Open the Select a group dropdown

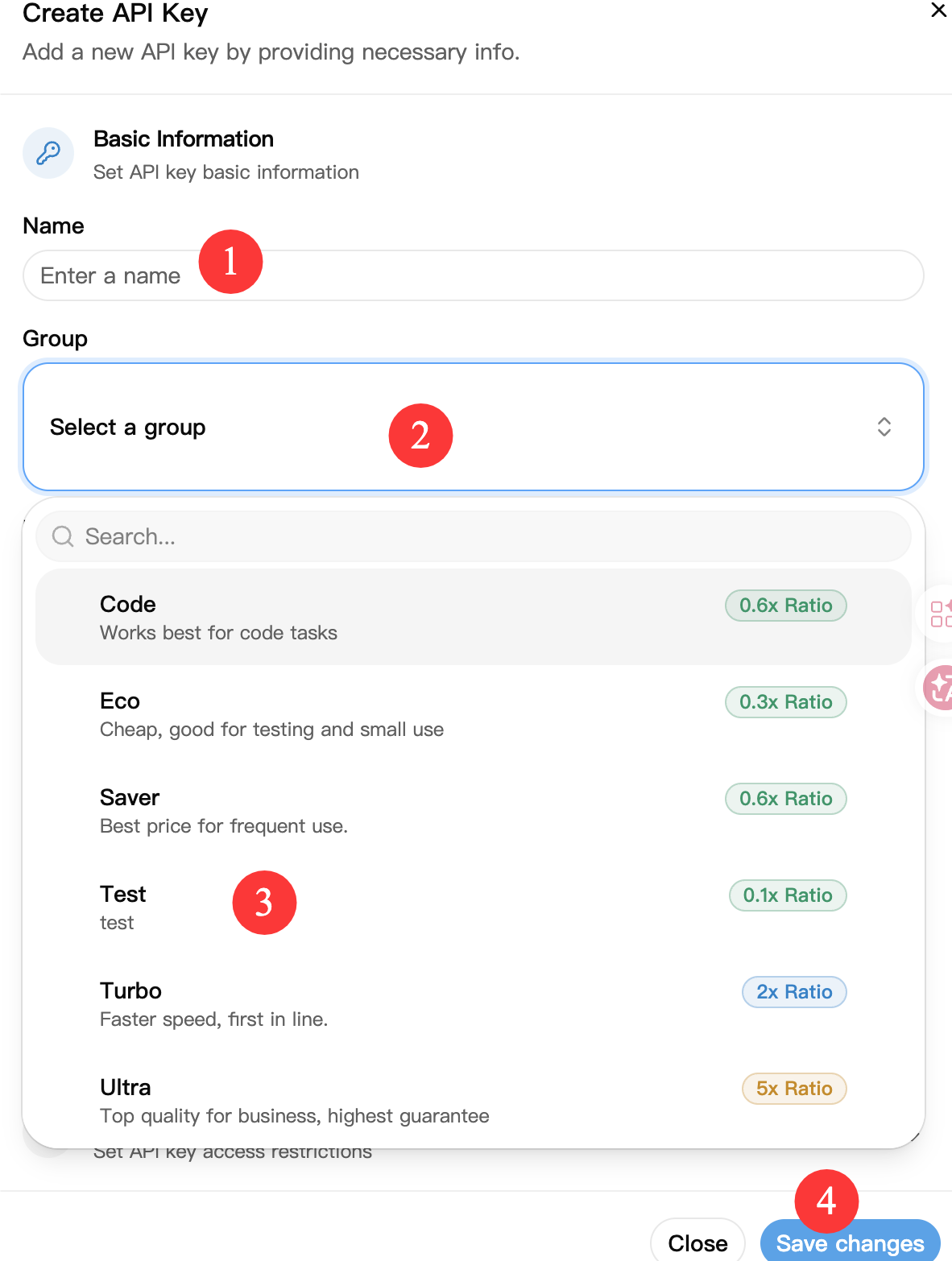coord(474,427)
